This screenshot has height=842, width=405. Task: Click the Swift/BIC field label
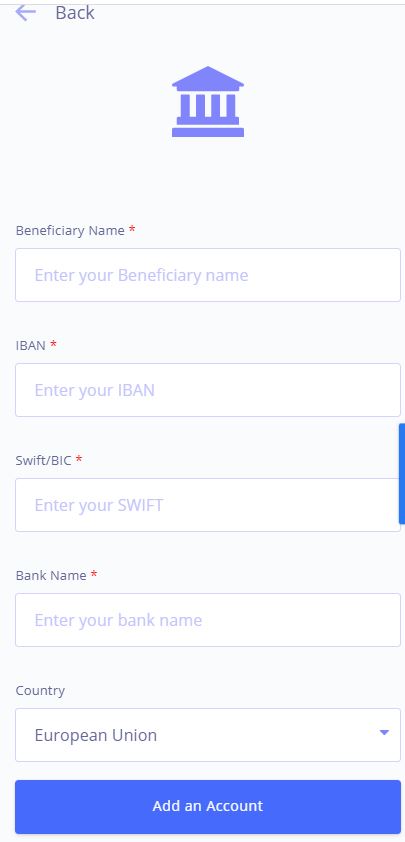[44, 460]
